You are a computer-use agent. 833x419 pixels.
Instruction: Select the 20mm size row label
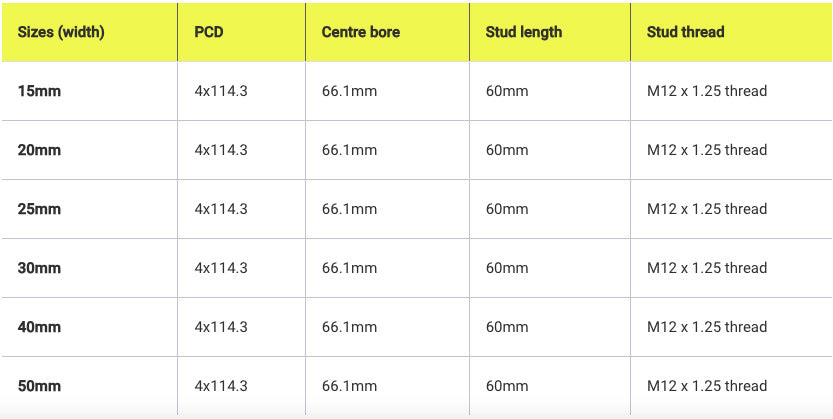pos(40,150)
